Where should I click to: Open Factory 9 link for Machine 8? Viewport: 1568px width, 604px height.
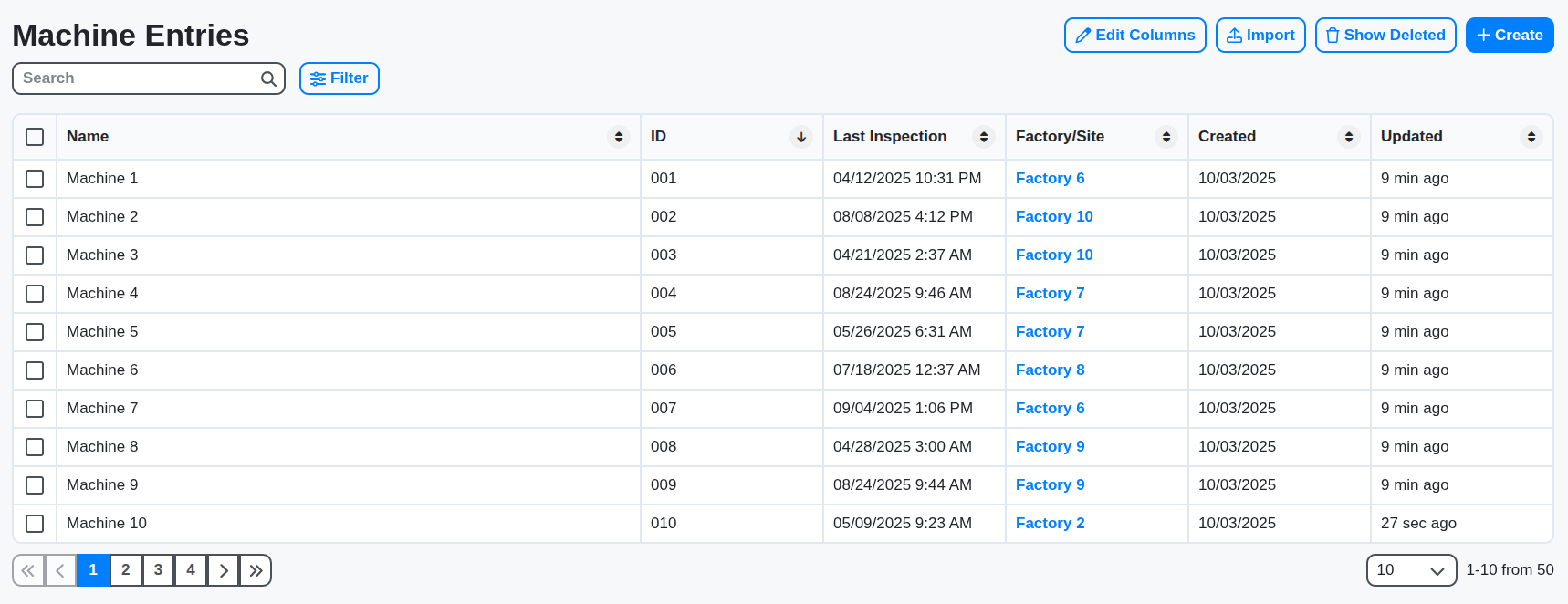[1050, 447]
